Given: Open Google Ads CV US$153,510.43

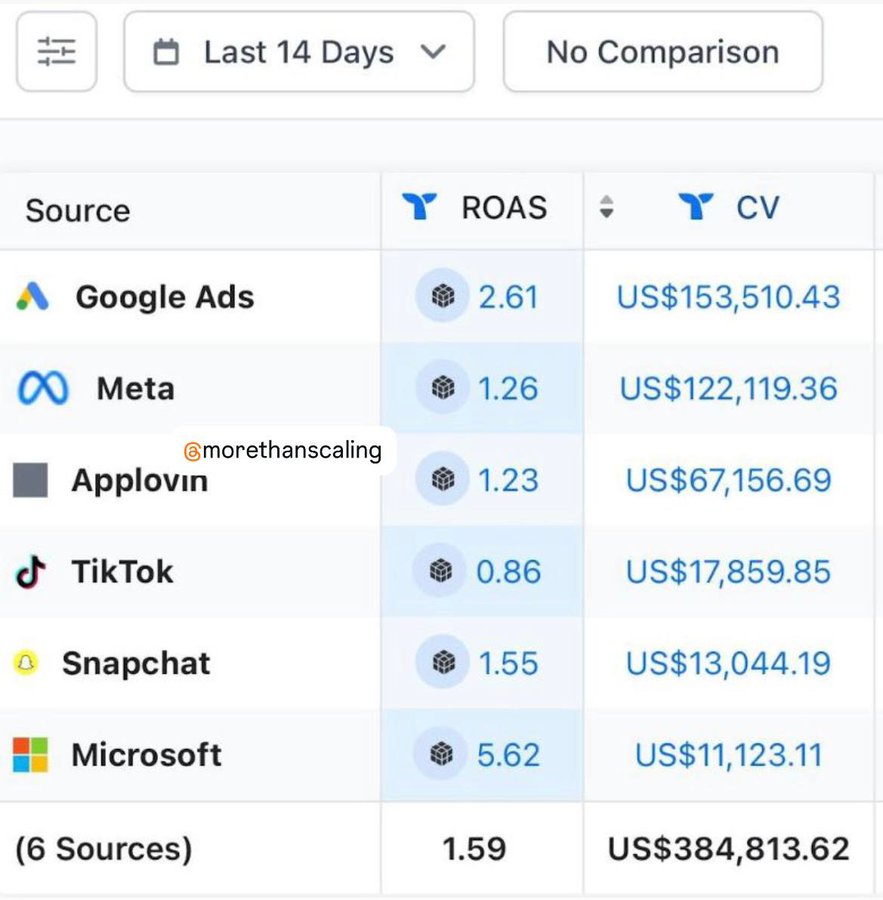Looking at the screenshot, I should click(x=728, y=297).
